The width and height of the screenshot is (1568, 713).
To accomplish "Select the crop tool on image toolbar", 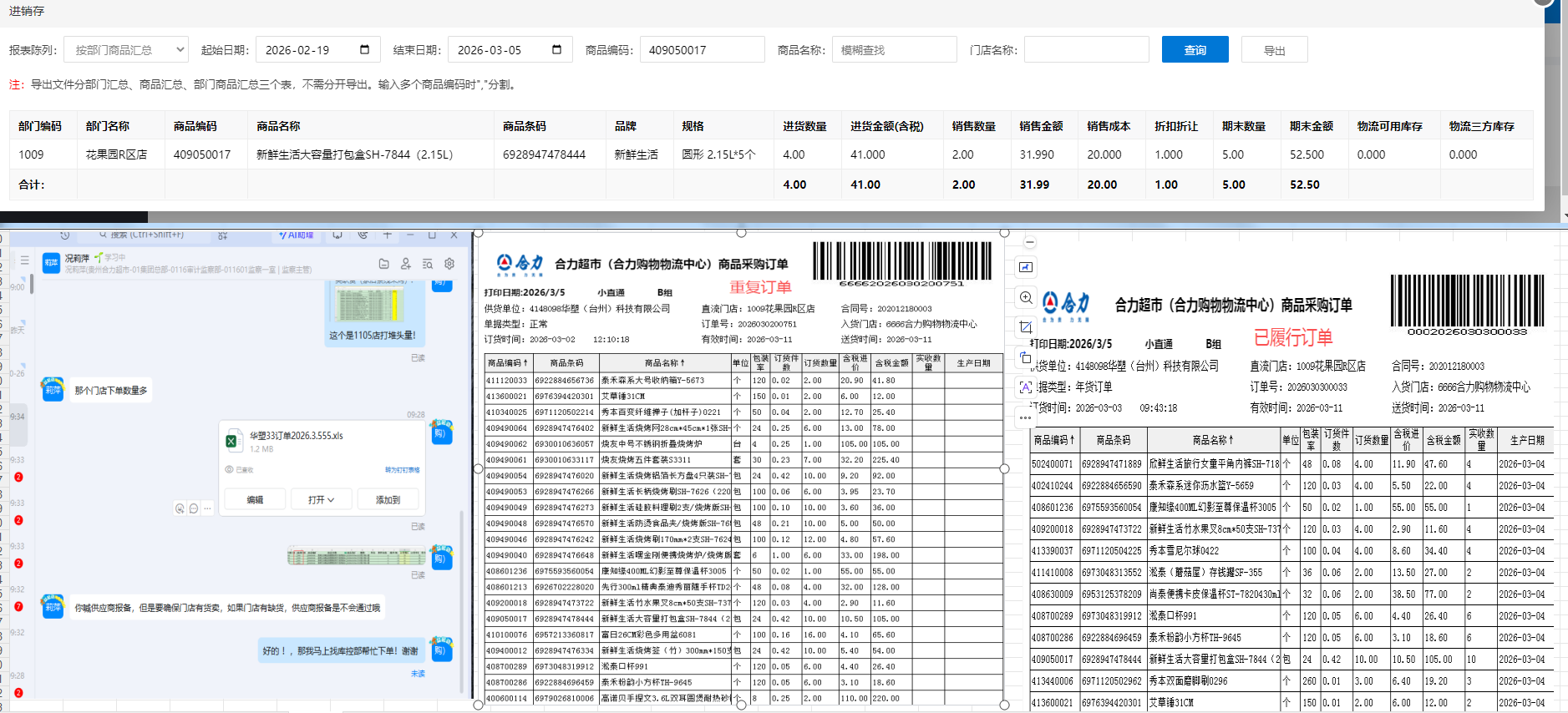I will (x=1026, y=327).
